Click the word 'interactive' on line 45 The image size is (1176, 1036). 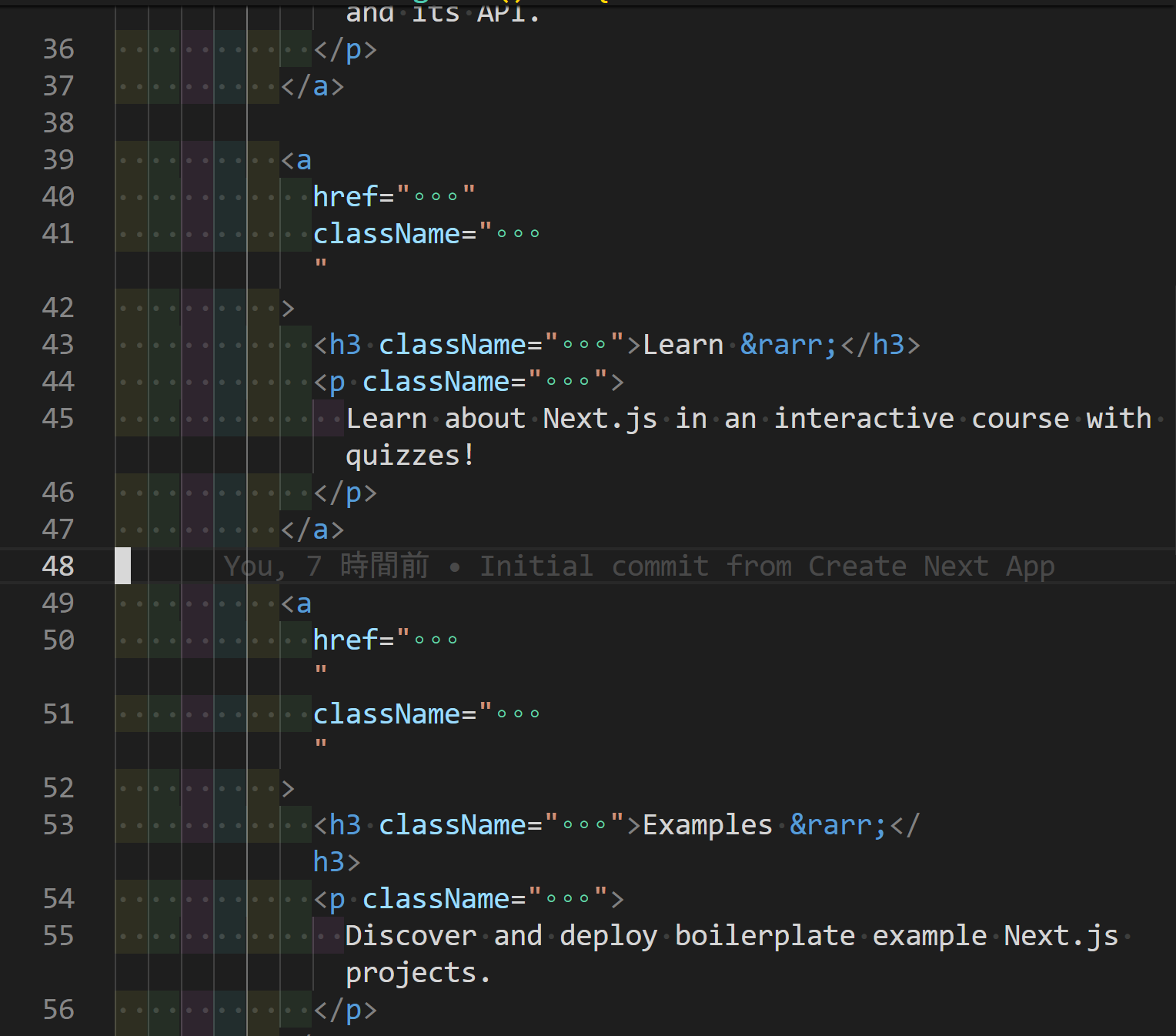864,419
